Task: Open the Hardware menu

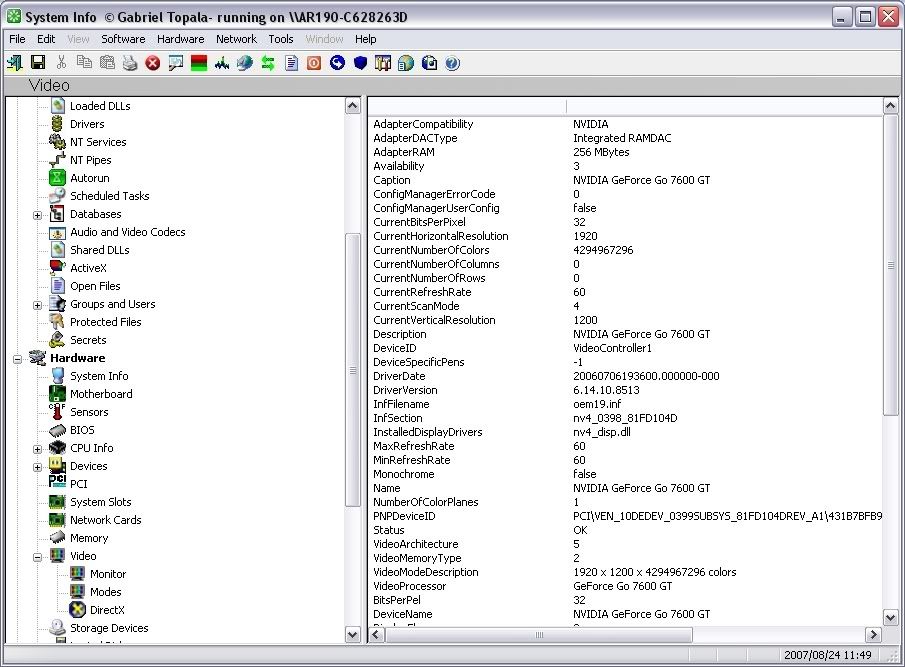Action: coord(181,39)
